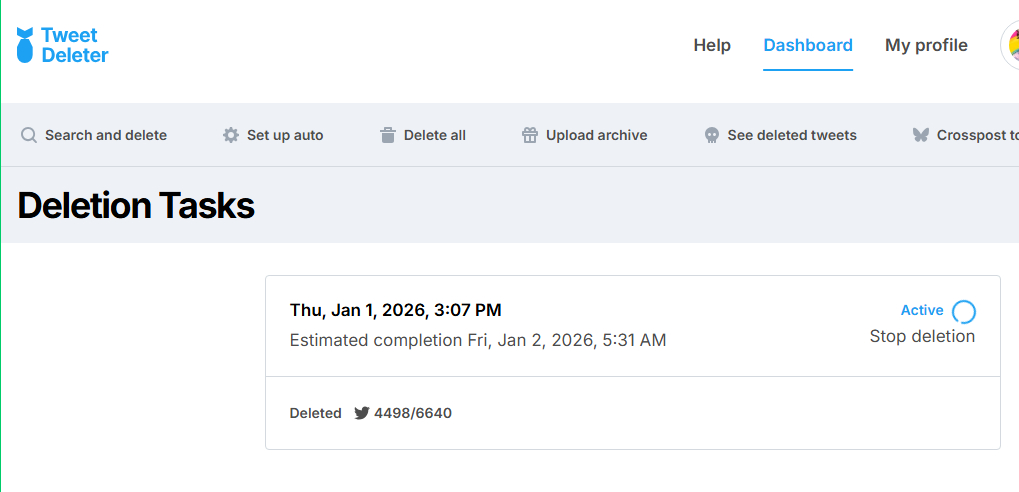Click the trash can Delete all icon

[388, 135]
